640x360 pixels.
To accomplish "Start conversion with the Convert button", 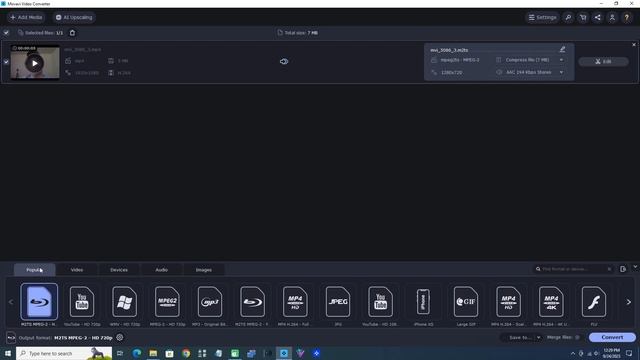I will [x=612, y=338].
